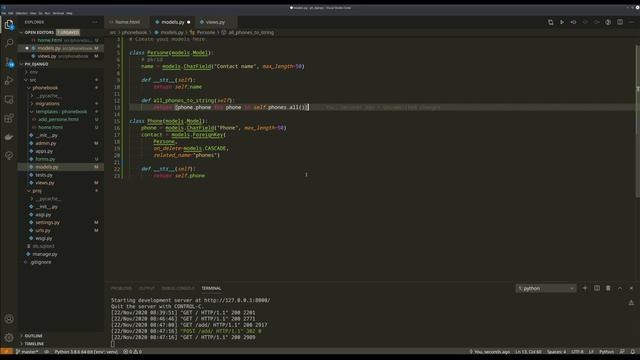
Task: Click the errors and warnings count in status bar
Action: click(133, 352)
